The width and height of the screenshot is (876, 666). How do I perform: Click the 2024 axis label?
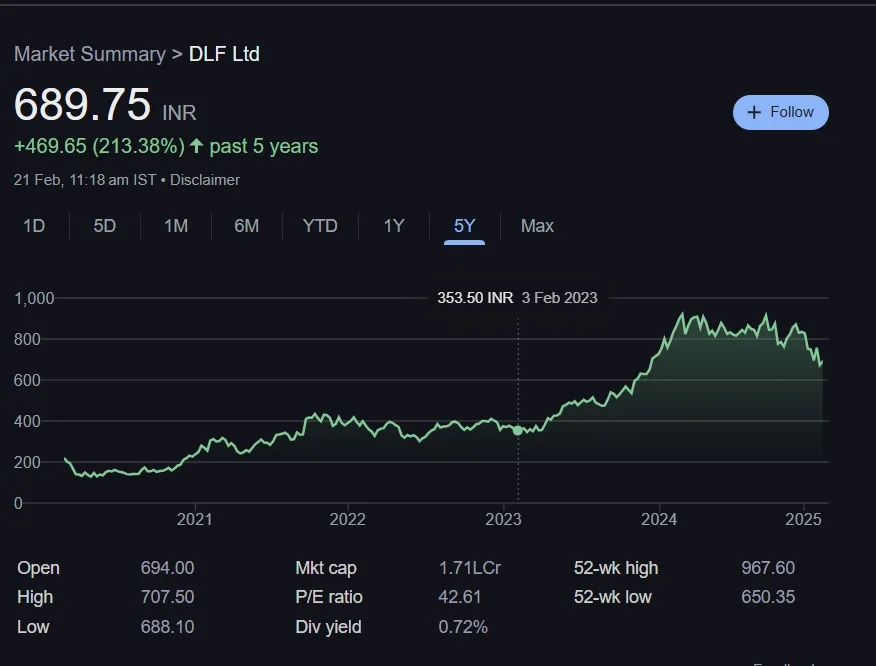coord(659,520)
